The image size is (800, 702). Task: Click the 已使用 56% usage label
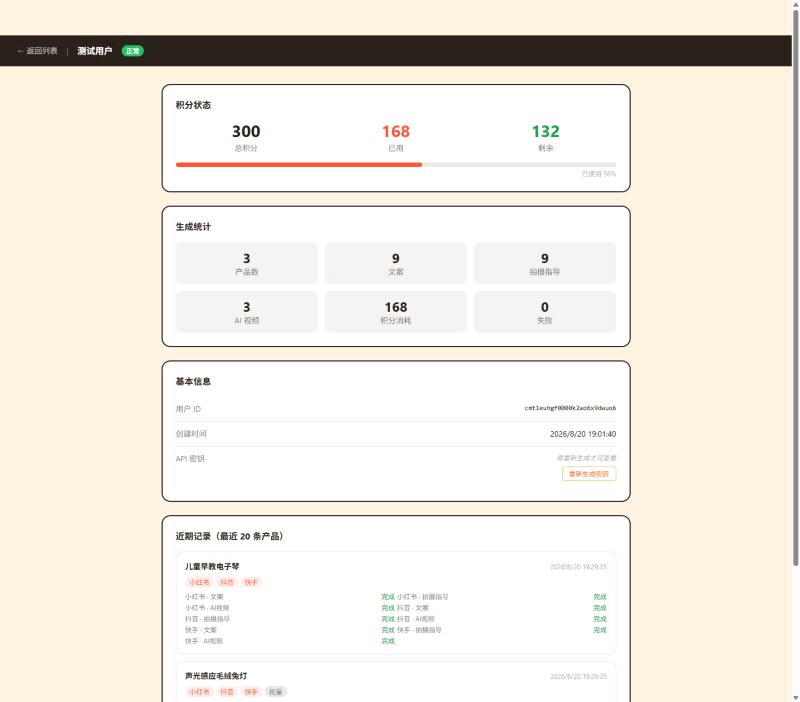point(599,174)
